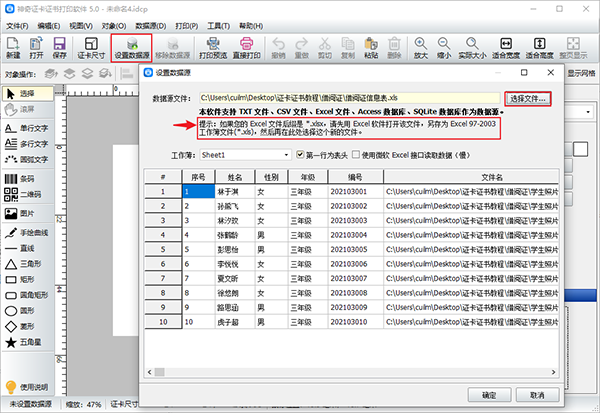Click the horizontal scrollbar left arrow
This screenshot has height=413, width=600.
[x=150, y=372]
